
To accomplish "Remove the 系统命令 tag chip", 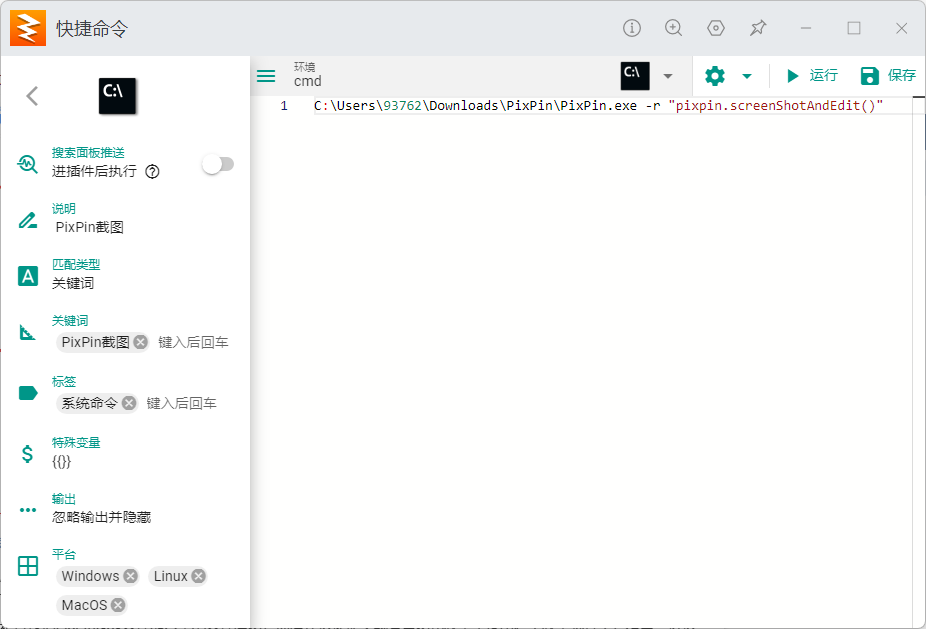I will pos(129,403).
